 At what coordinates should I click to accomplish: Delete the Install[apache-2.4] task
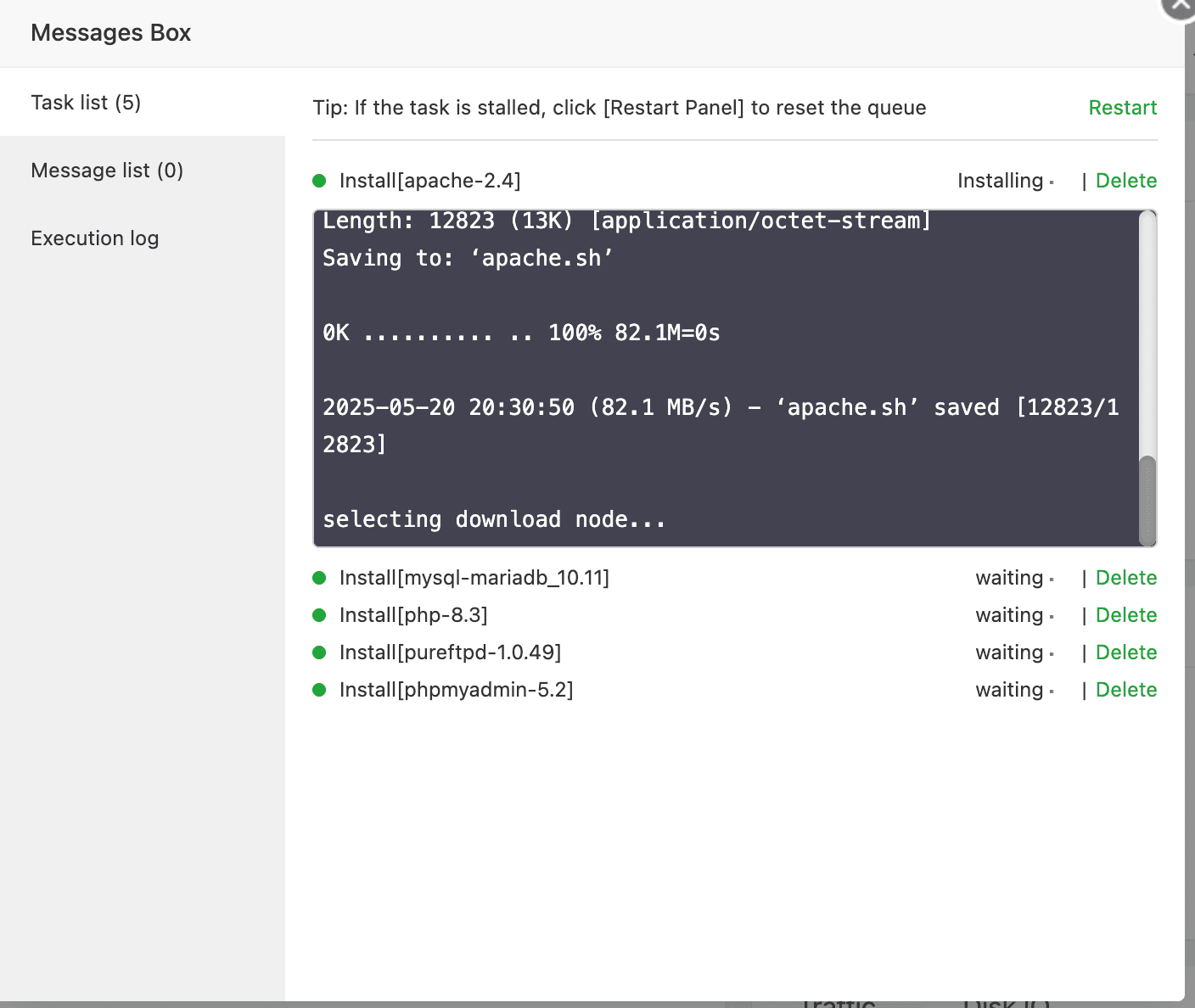(1125, 181)
